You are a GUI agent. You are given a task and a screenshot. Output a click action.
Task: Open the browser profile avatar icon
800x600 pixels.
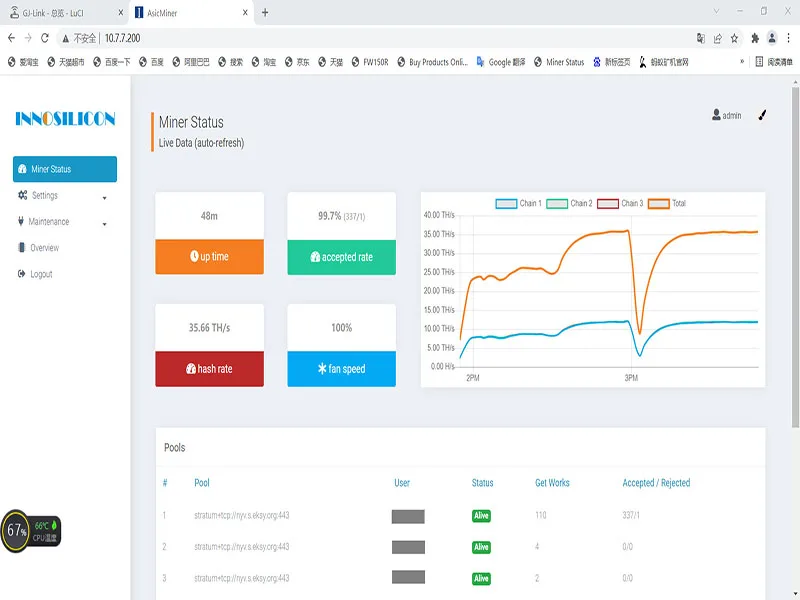coord(772,38)
